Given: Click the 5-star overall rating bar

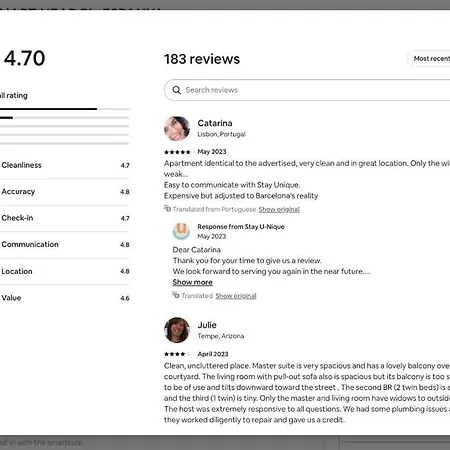Looking at the screenshot, I should click(x=65, y=109).
